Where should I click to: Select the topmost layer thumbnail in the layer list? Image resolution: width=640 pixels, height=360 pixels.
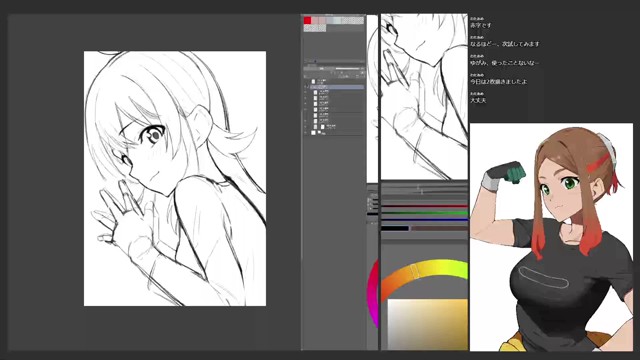point(313,82)
